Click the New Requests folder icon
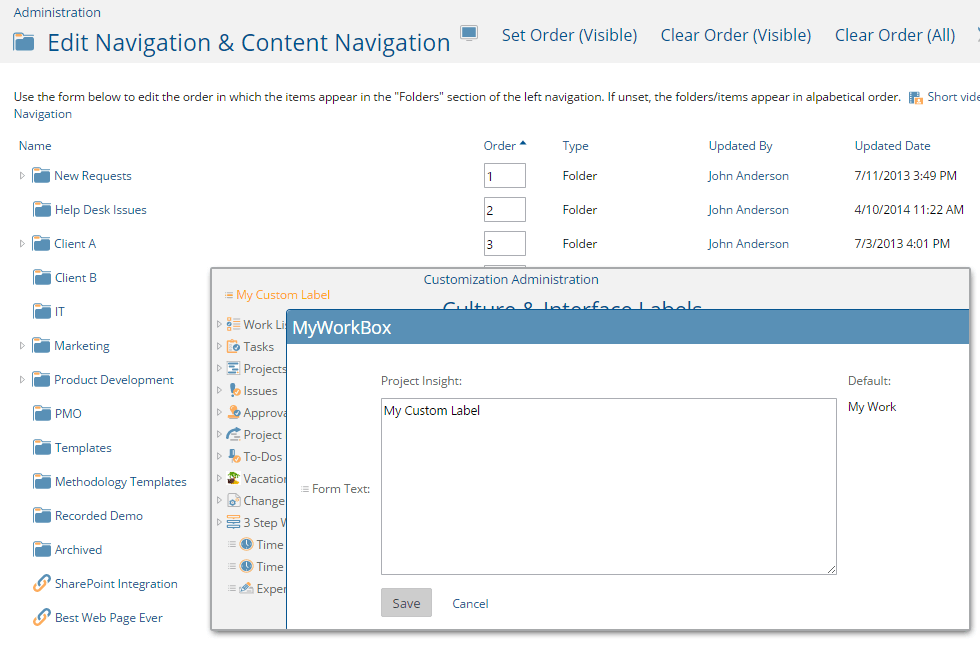The height and width of the screenshot is (650, 980). point(42,175)
